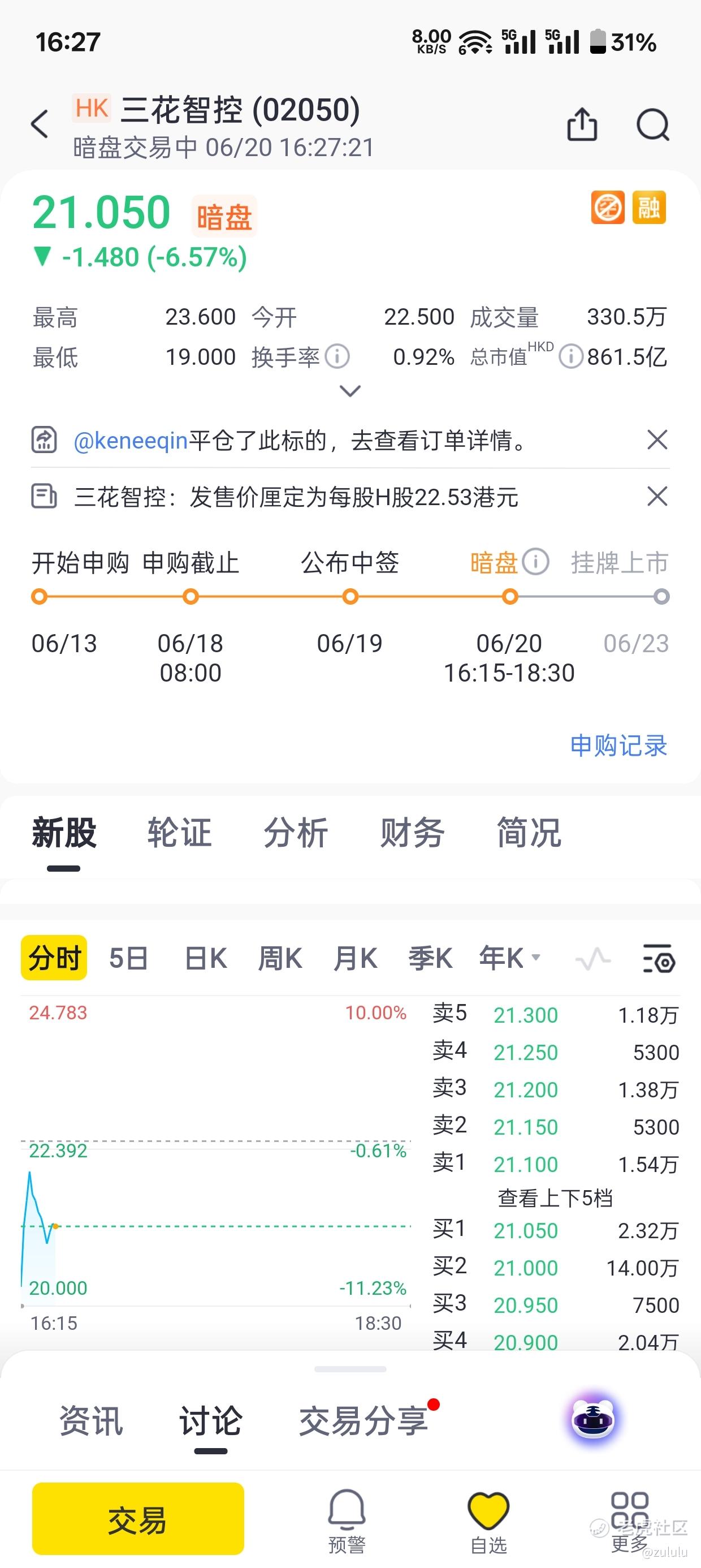This screenshot has width=701, height=1568.
Task: Toggle chart indicator wave icon
Action: (592, 959)
